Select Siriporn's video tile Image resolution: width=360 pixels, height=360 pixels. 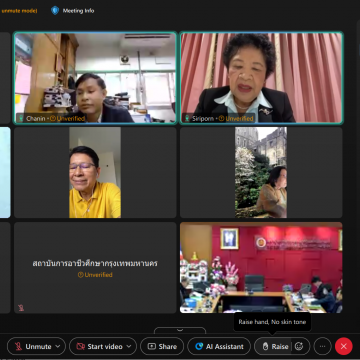[x=261, y=78]
